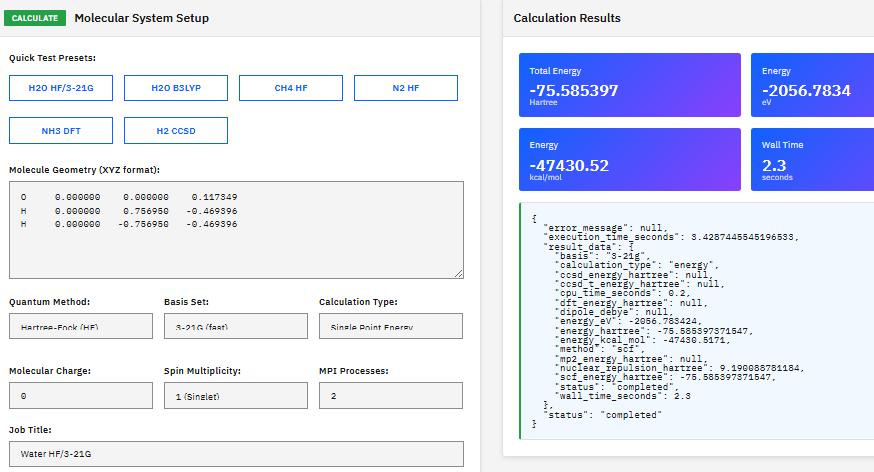Load the H2O B3LYP preset
The width and height of the screenshot is (874, 472).
pos(176,88)
